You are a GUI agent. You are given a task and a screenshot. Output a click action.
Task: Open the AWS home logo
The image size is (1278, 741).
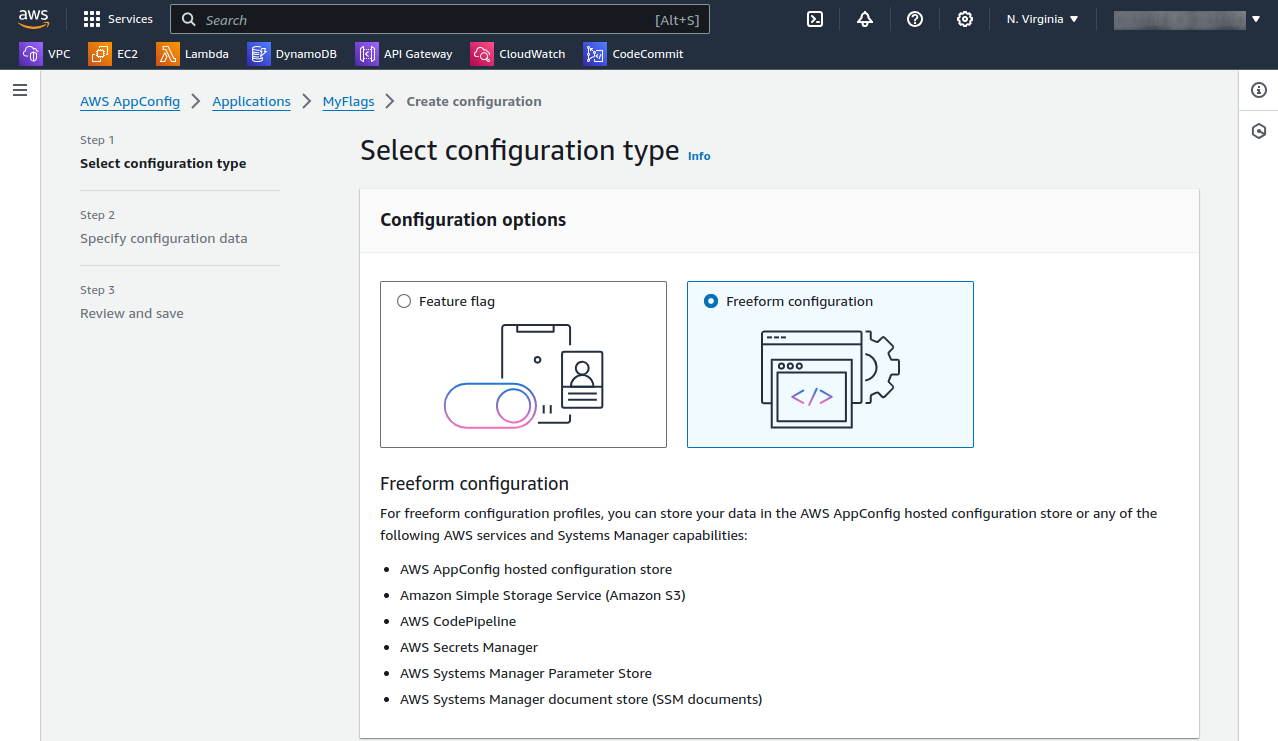click(33, 19)
